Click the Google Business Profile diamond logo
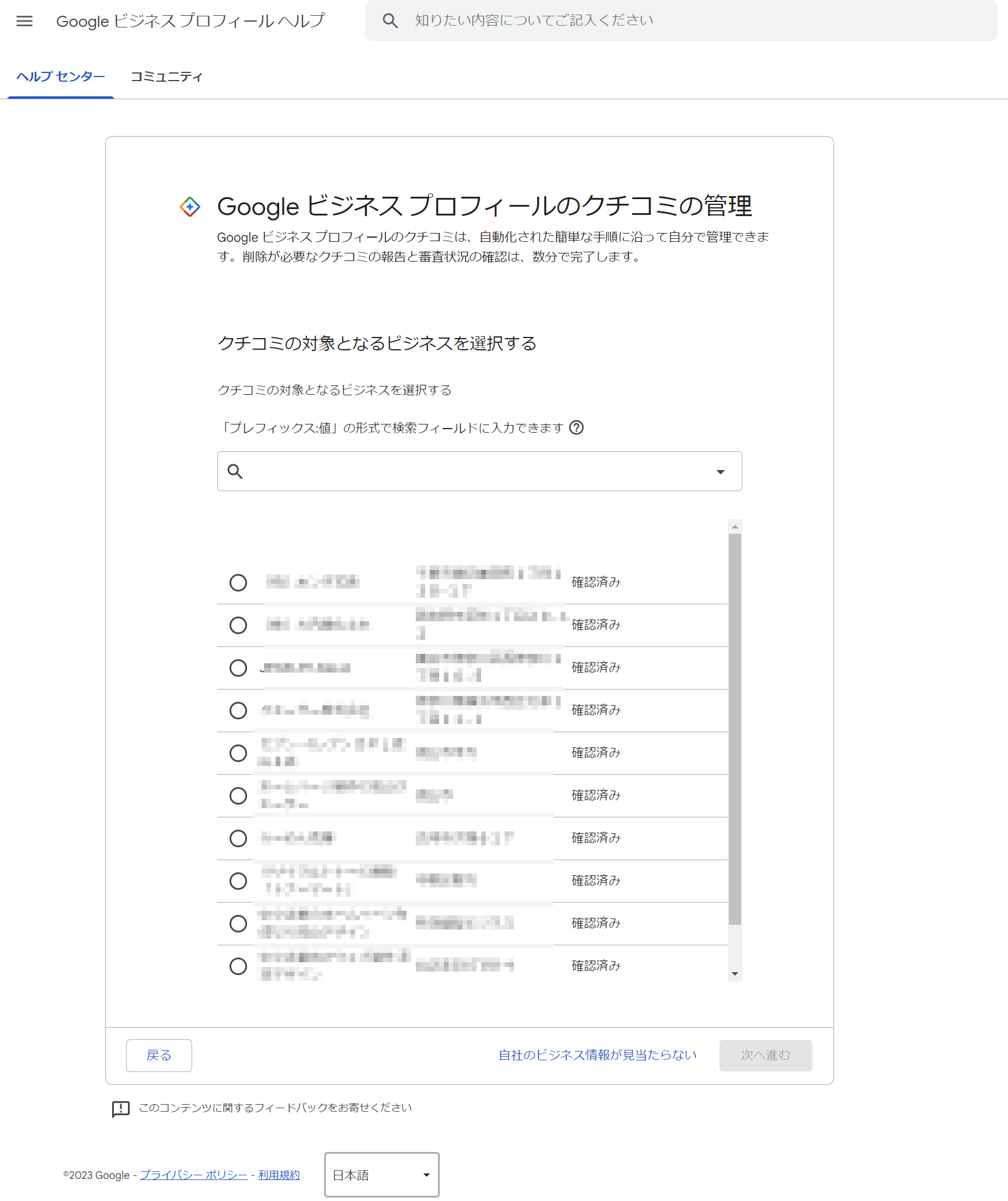1008x1201 pixels. coord(190,207)
